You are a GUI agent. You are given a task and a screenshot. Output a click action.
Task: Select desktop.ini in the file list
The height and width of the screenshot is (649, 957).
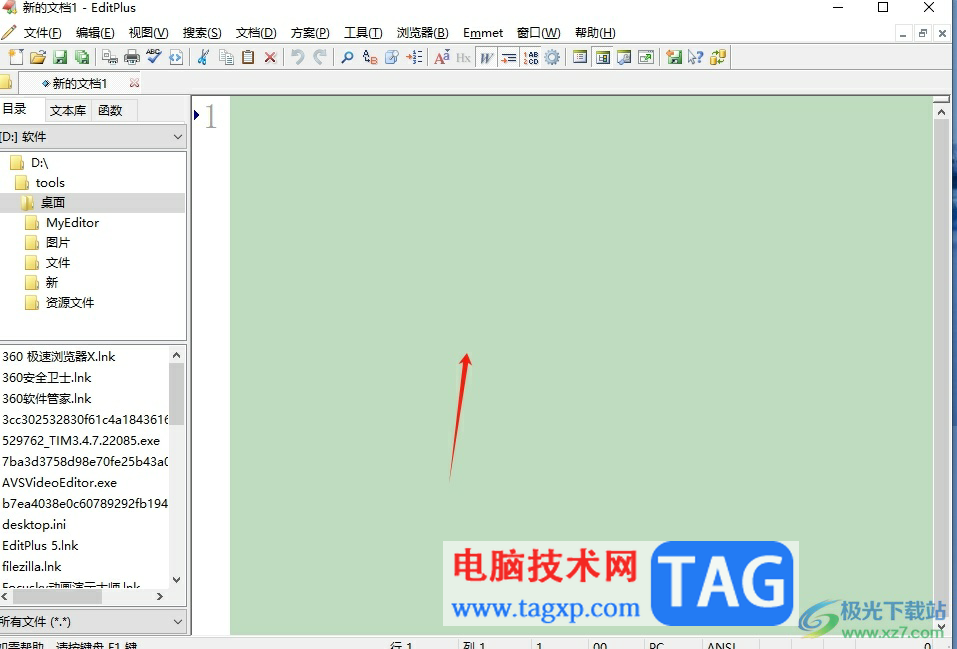(x=34, y=524)
